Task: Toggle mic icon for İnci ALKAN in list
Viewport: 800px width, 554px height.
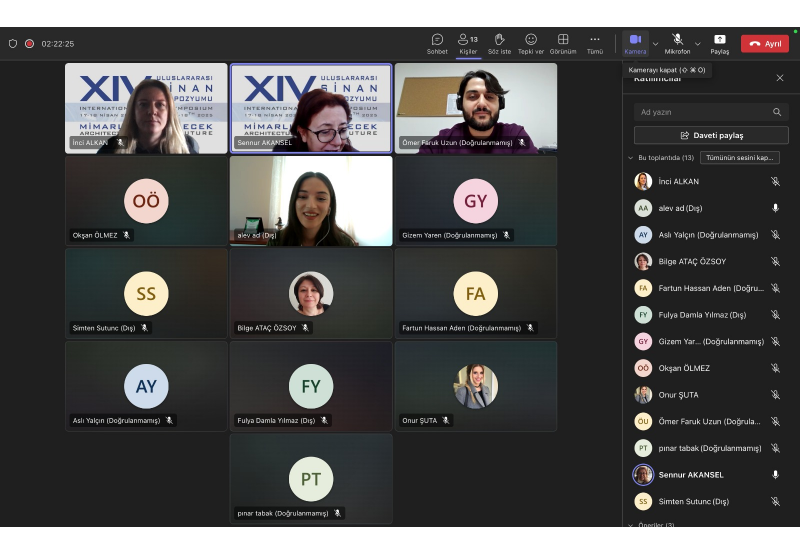Action: [x=775, y=182]
